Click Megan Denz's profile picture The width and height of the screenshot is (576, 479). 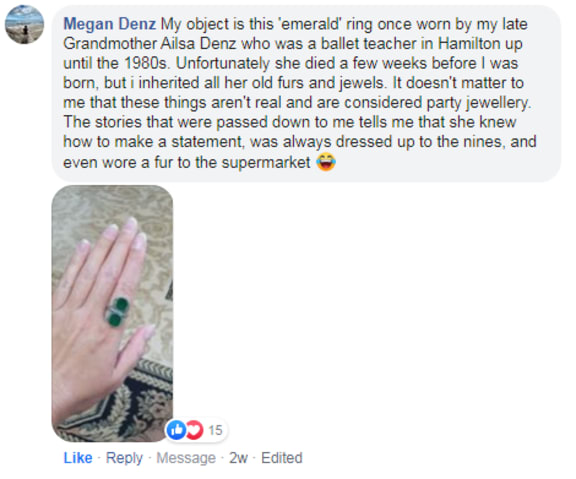pyautogui.click(x=24, y=24)
